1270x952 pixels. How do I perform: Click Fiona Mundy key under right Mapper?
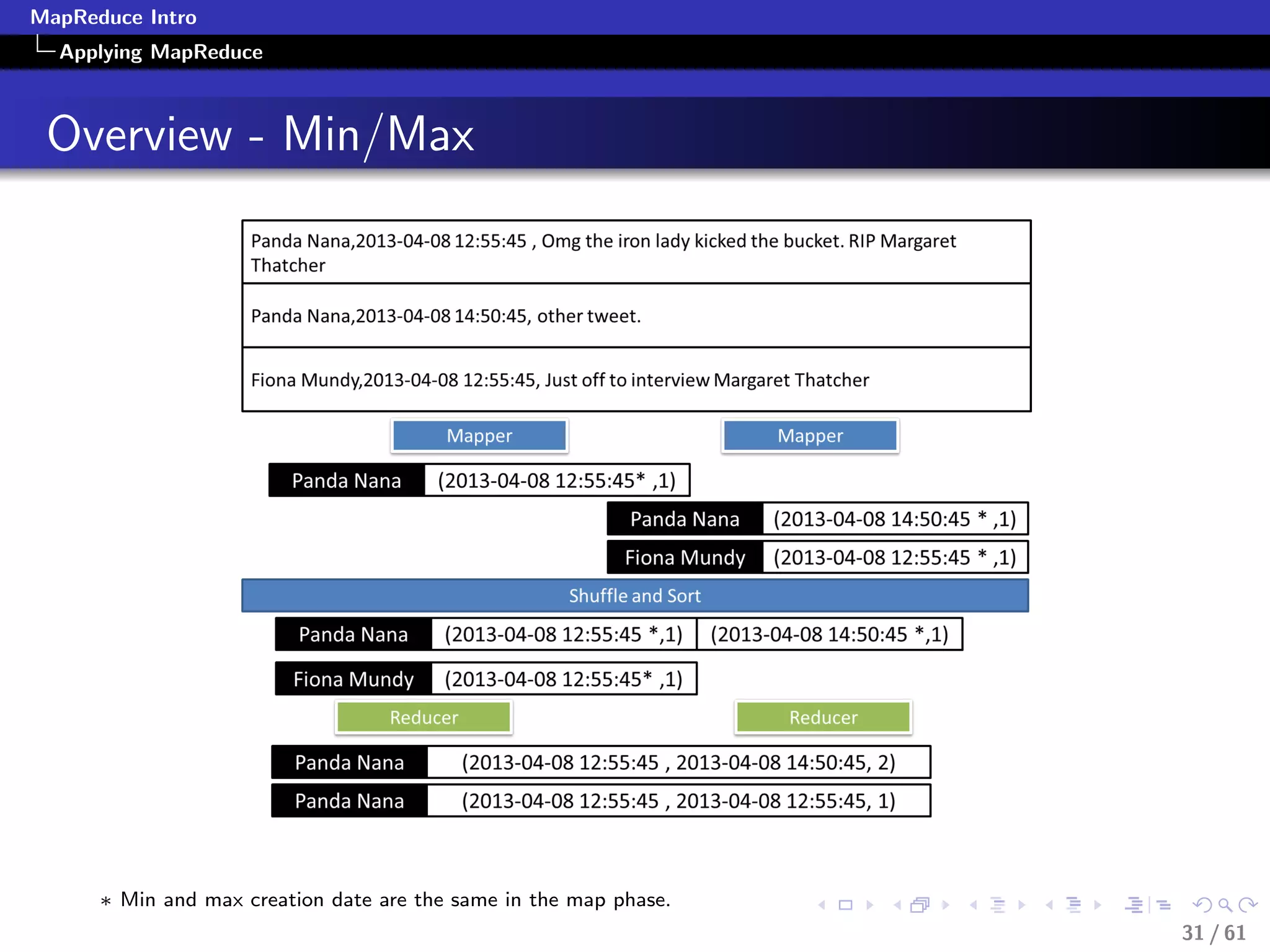[x=685, y=557]
